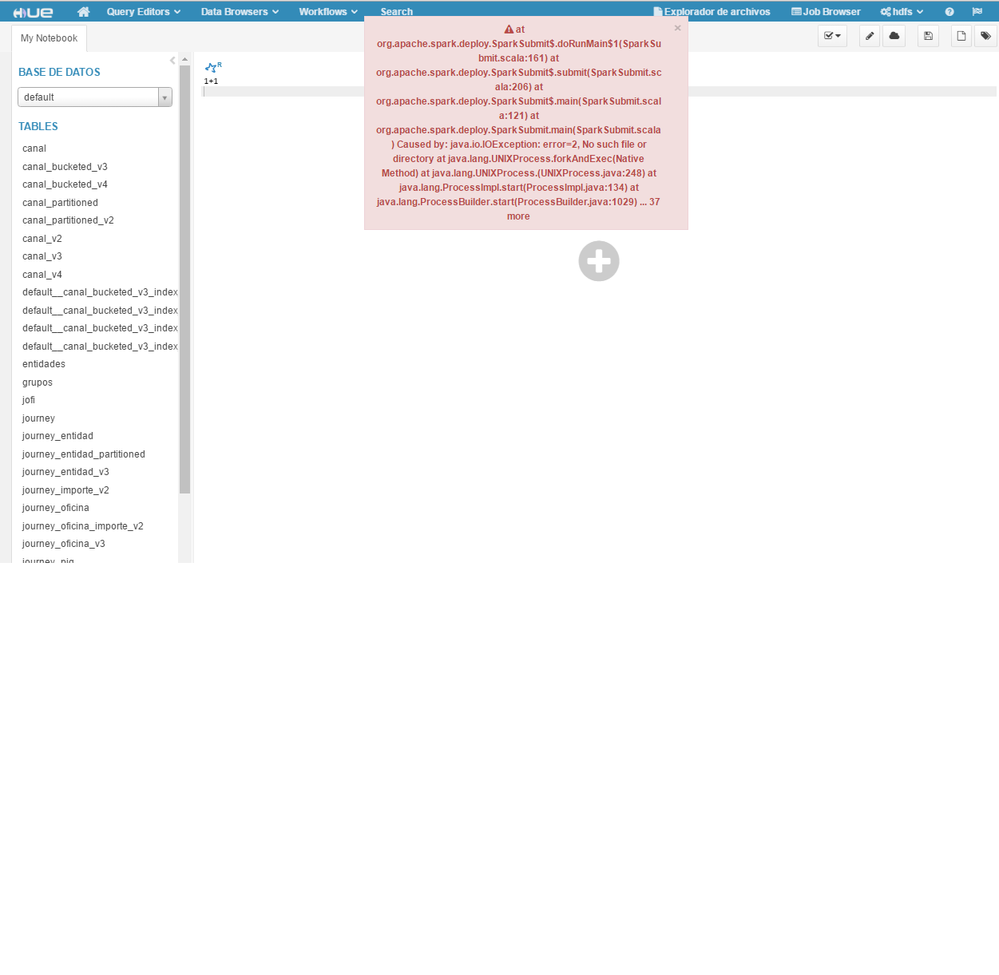Viewport: 999px width, 975px height.
Task: Save notebook with floppy disk icon
Action: point(928,36)
